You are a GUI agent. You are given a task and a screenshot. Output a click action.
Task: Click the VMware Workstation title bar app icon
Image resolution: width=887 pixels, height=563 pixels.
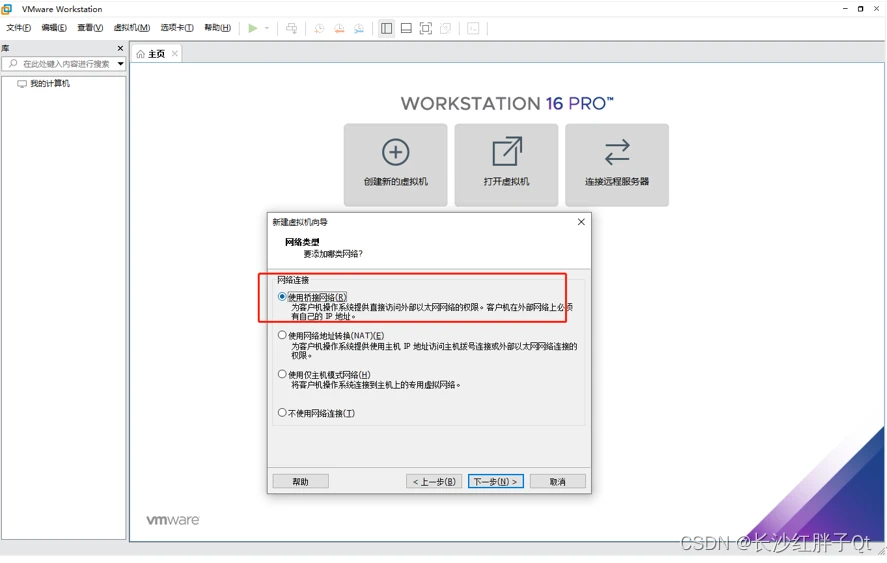(7, 9)
